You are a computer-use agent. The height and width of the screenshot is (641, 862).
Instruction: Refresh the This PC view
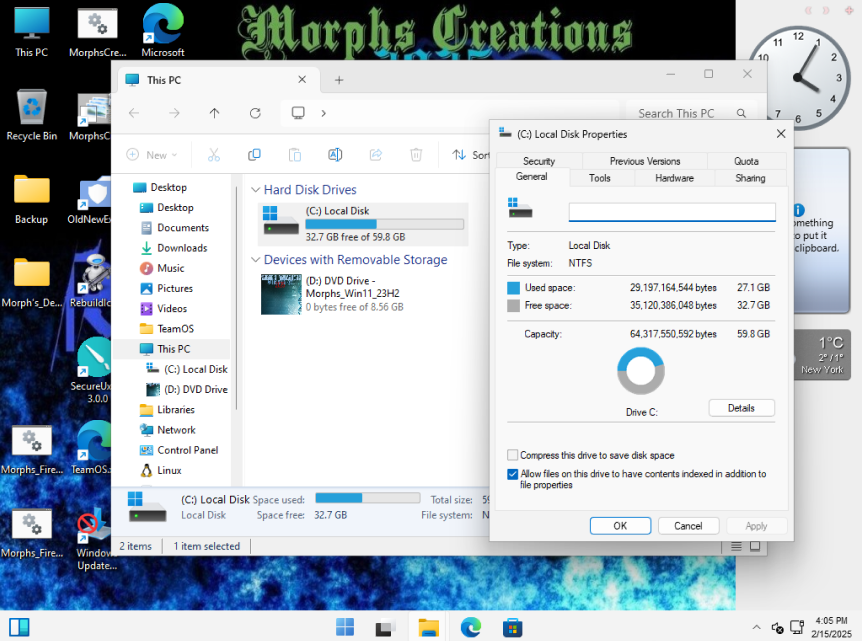pyautogui.click(x=255, y=113)
